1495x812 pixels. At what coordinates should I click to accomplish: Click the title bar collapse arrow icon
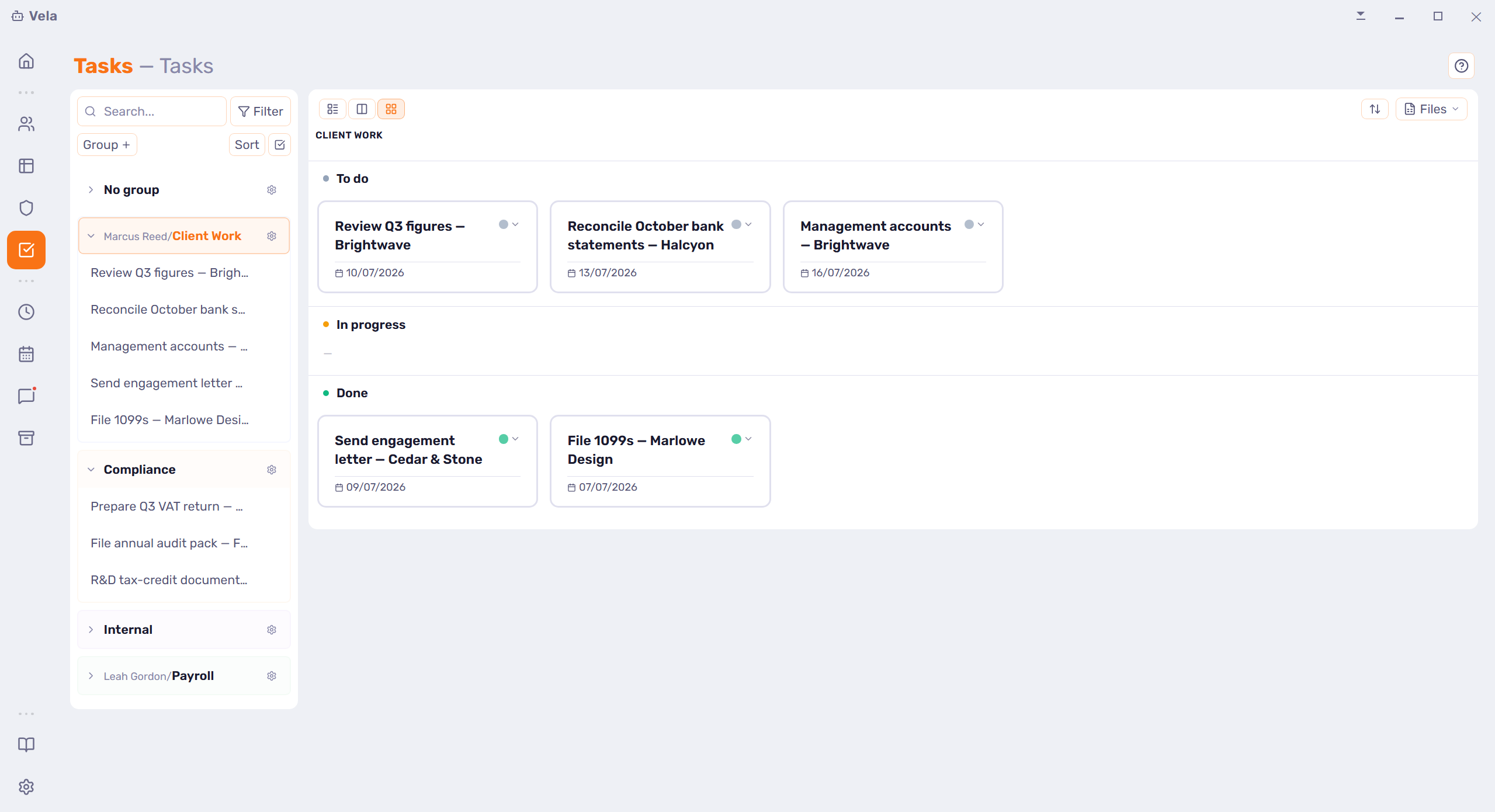[1361, 16]
